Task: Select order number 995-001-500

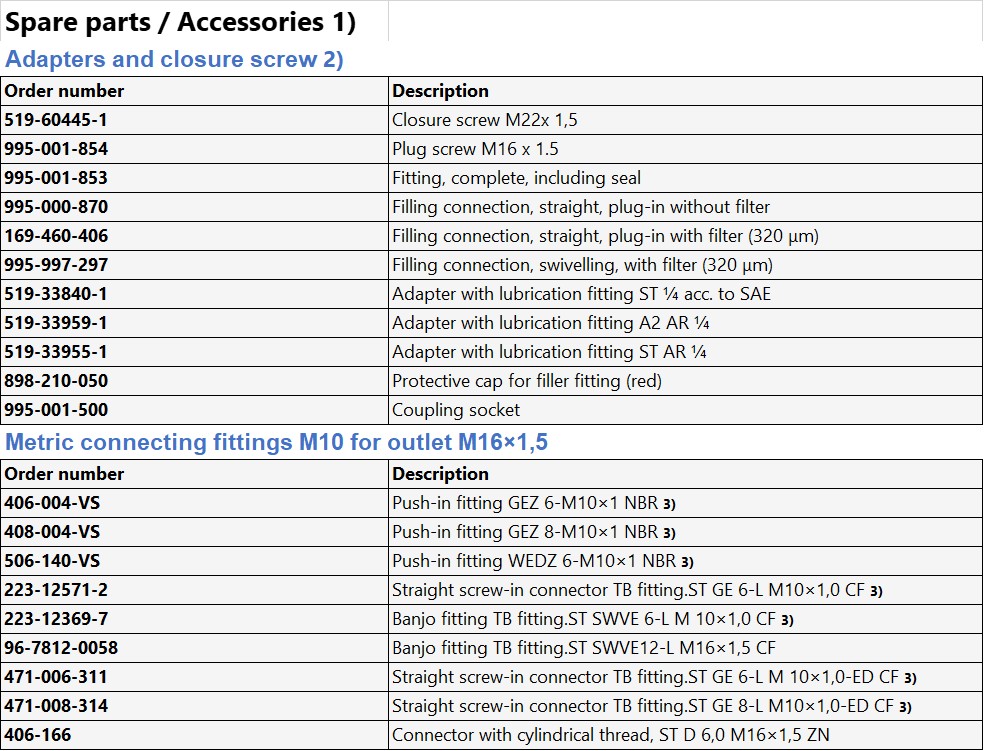Action: click(x=56, y=410)
